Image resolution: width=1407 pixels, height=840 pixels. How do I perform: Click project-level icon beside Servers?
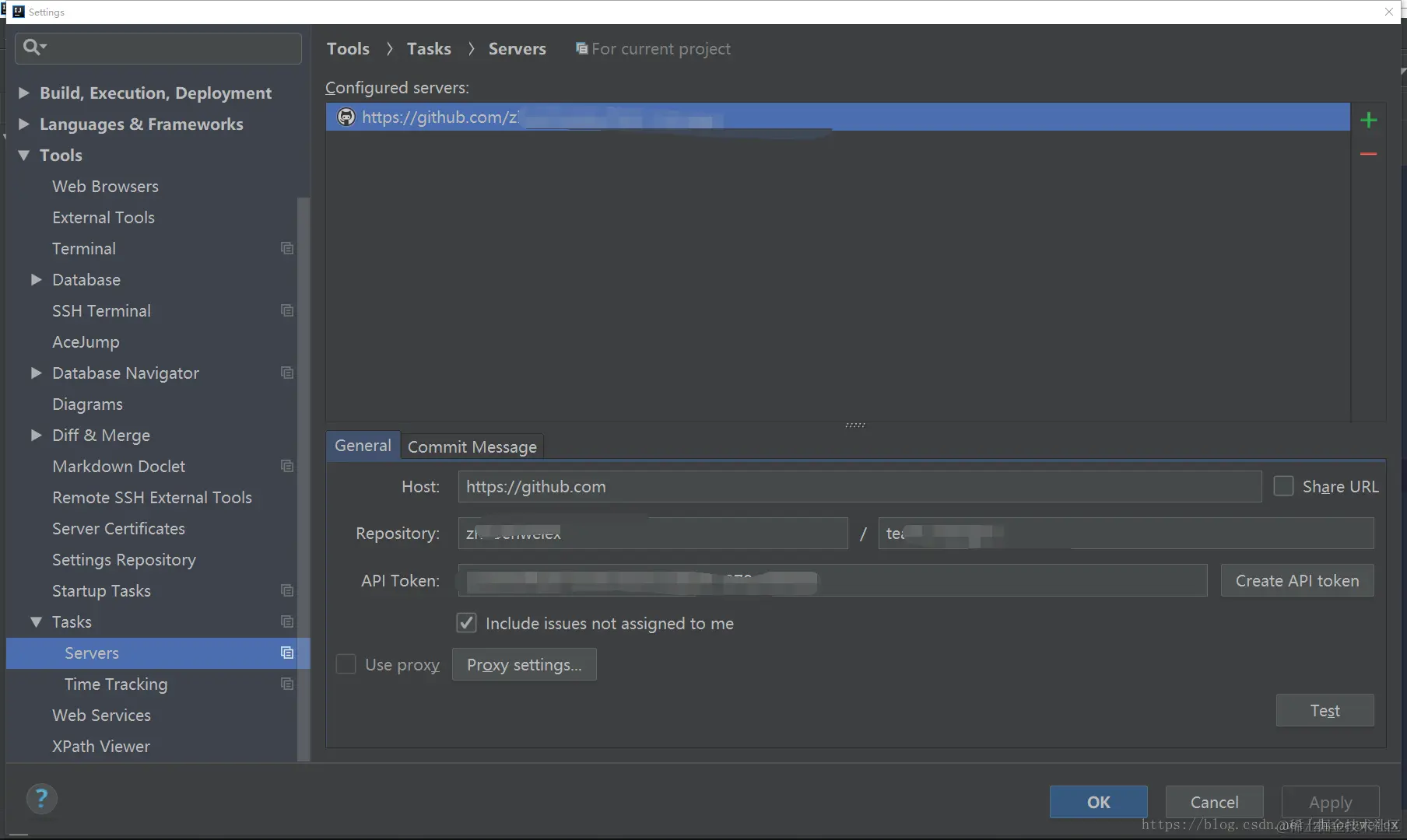pos(287,653)
